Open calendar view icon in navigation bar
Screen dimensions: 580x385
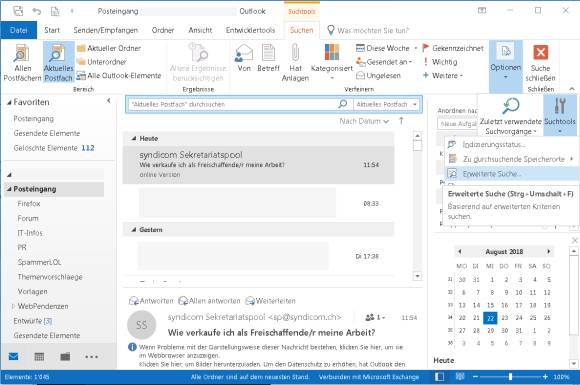[x=39, y=357]
